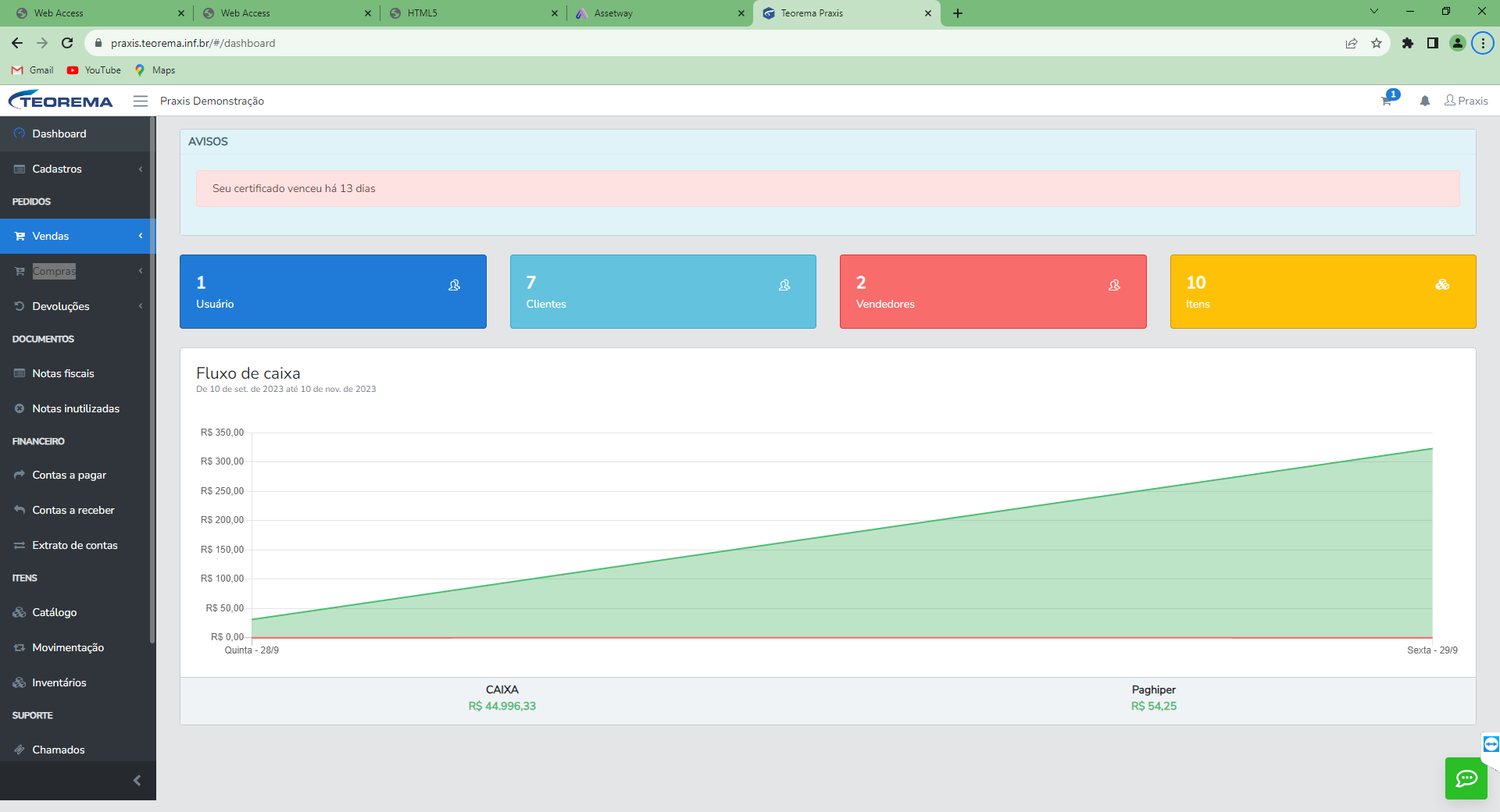Viewport: 1500px width, 812px height.
Task: Expand the Vendas chevron arrow
Action: tap(141, 236)
